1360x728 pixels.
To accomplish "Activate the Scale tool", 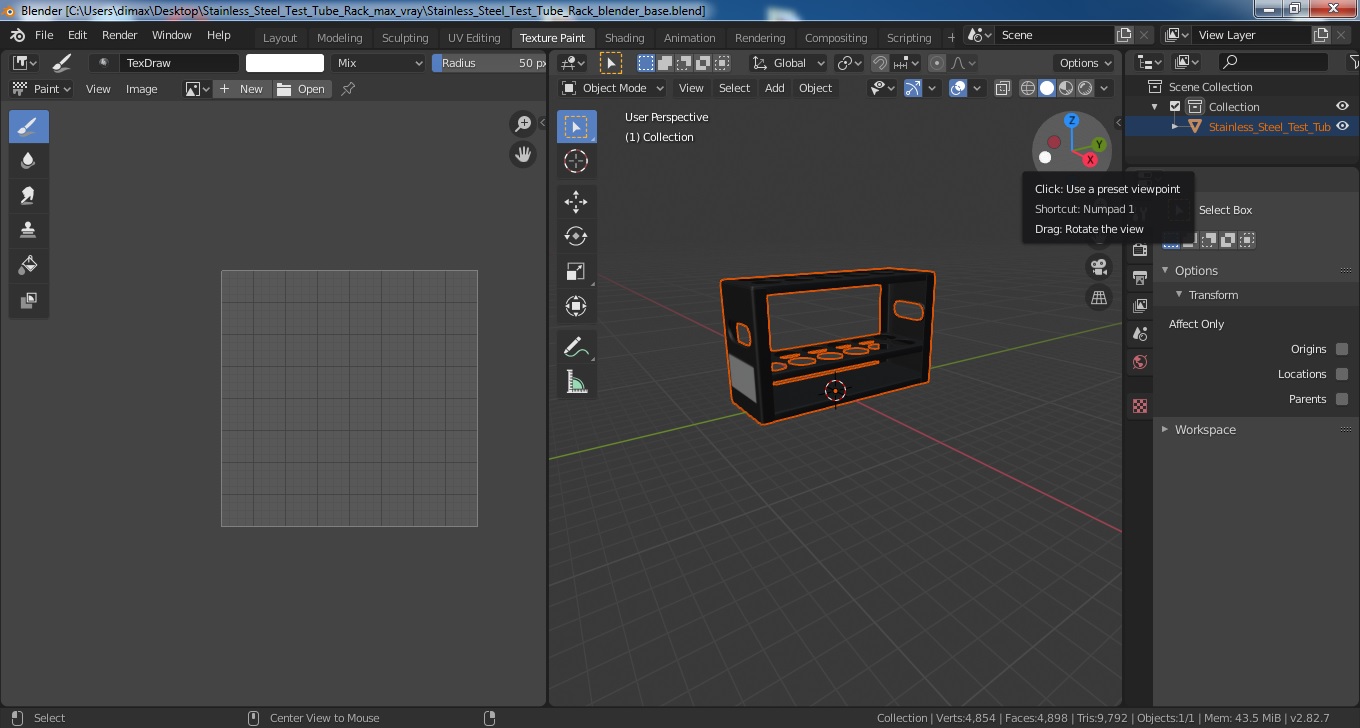I will coord(576,272).
